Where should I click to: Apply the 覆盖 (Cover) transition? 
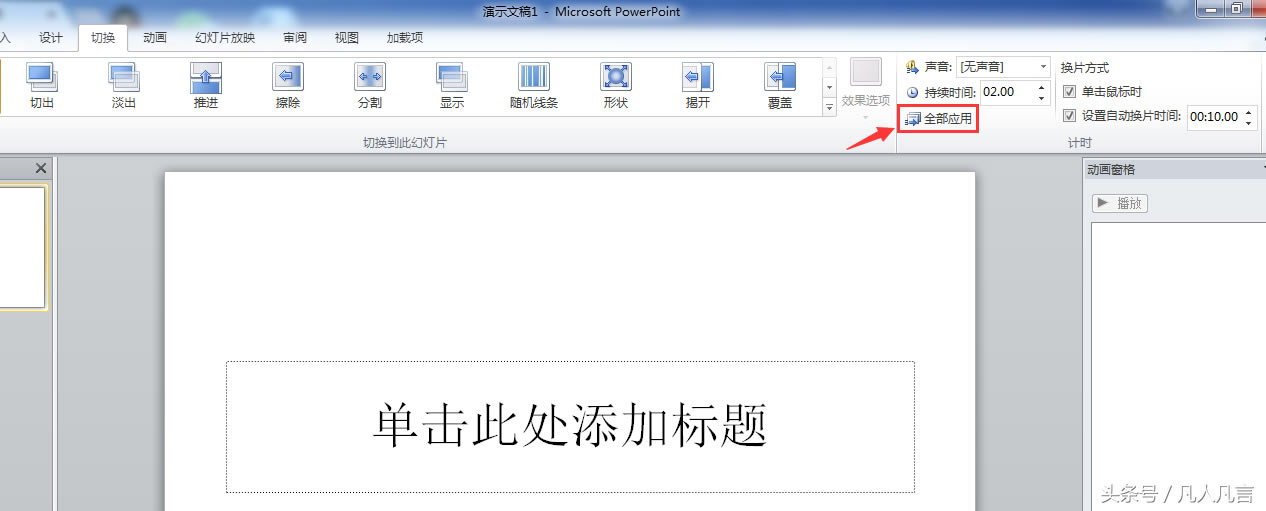point(780,85)
